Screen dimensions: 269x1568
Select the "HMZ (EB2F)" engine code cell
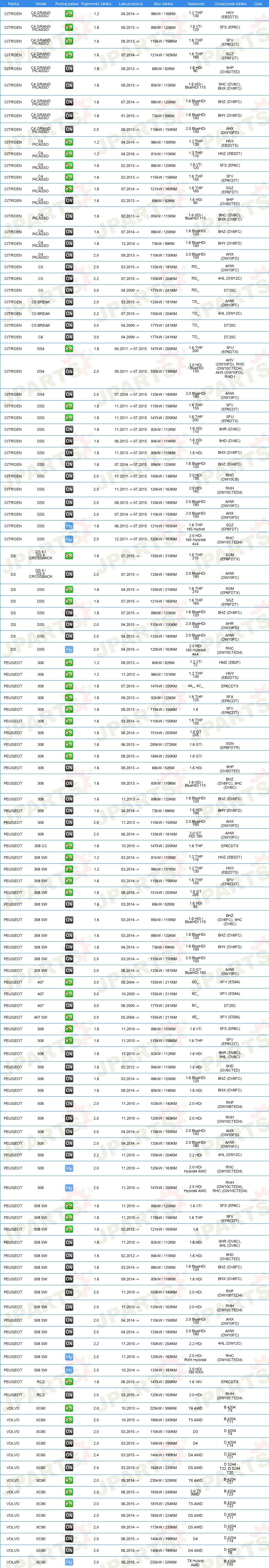229,663
